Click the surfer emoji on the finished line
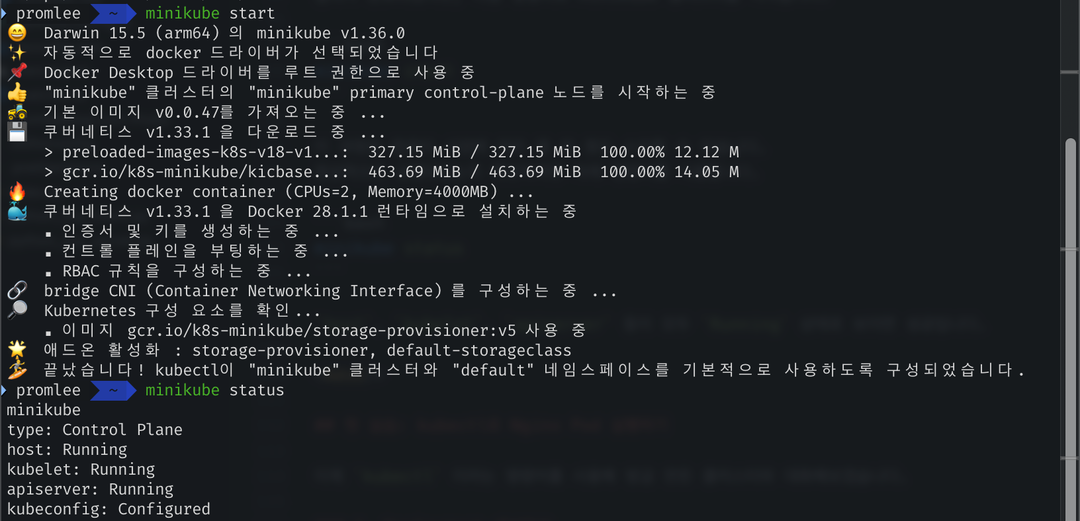 [x=16, y=370]
